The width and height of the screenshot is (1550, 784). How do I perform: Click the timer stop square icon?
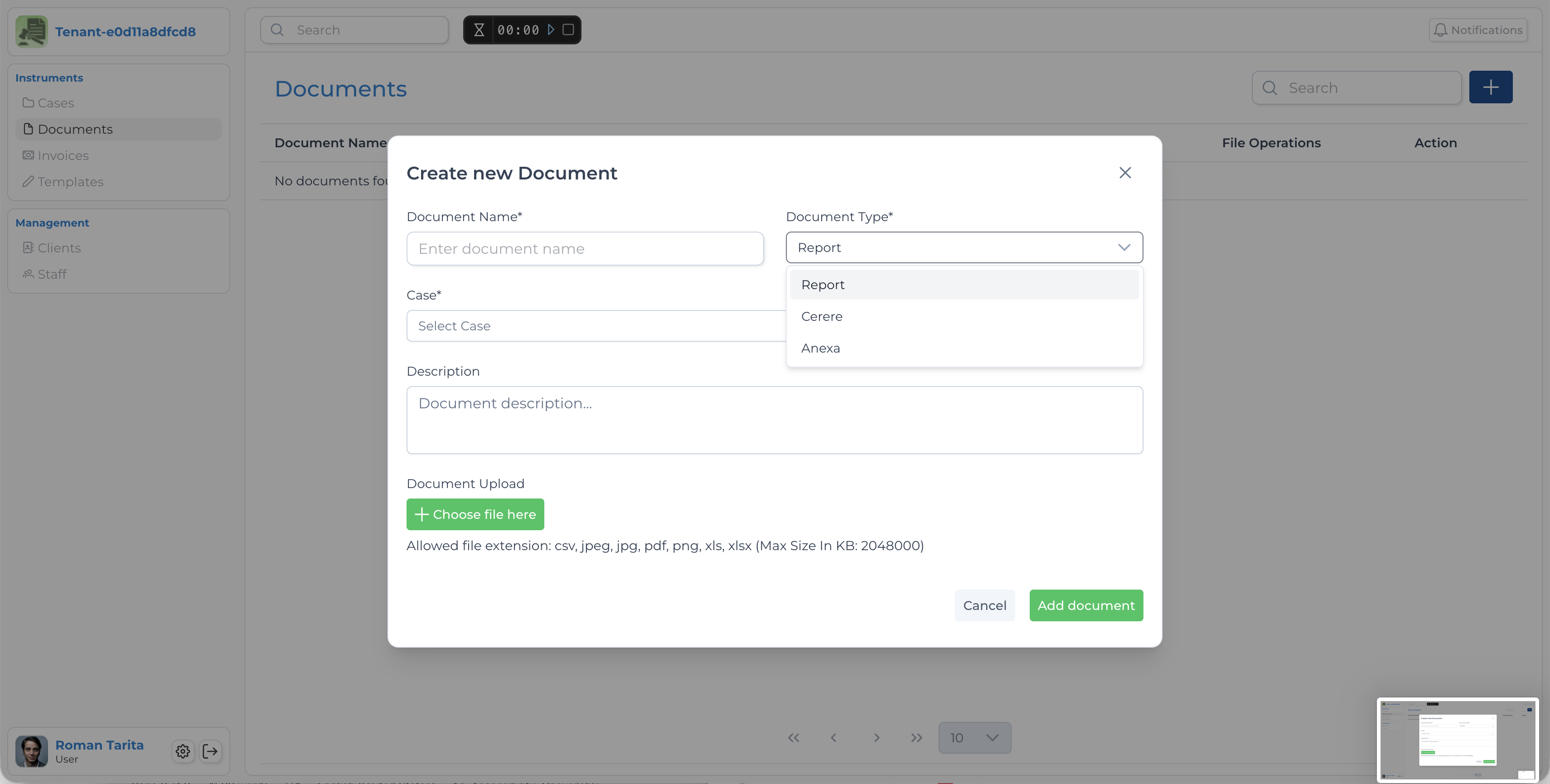567,29
